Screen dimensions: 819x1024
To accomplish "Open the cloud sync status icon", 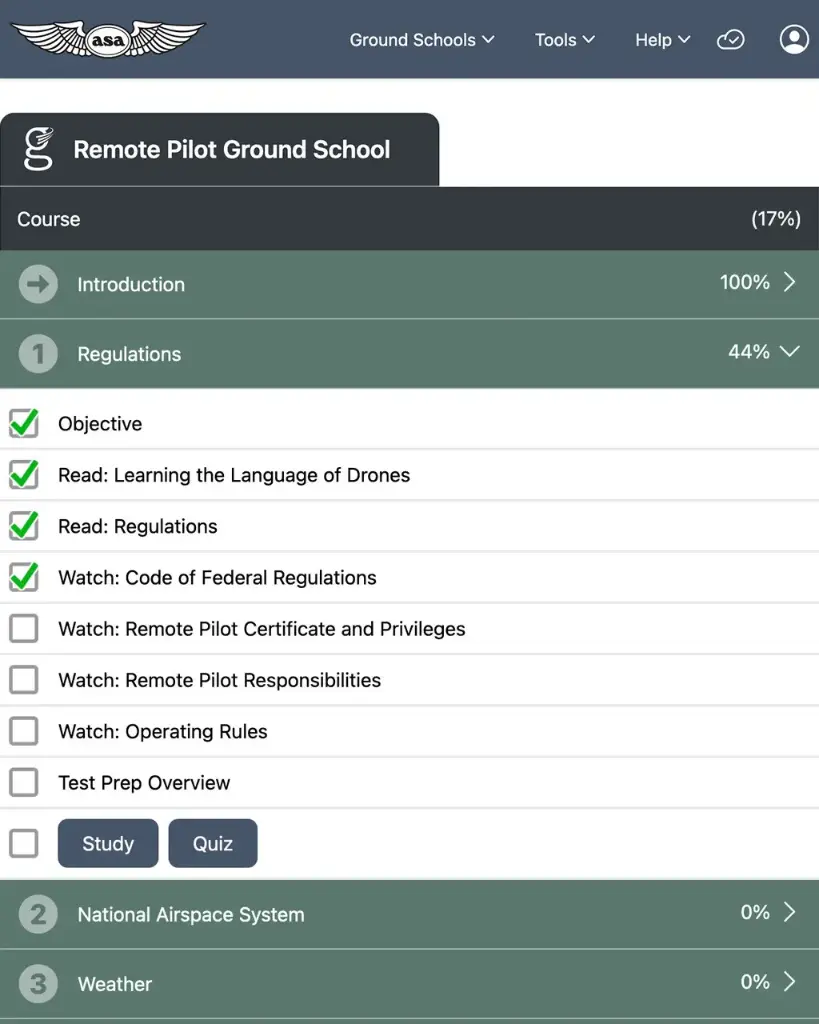I will 731,40.
